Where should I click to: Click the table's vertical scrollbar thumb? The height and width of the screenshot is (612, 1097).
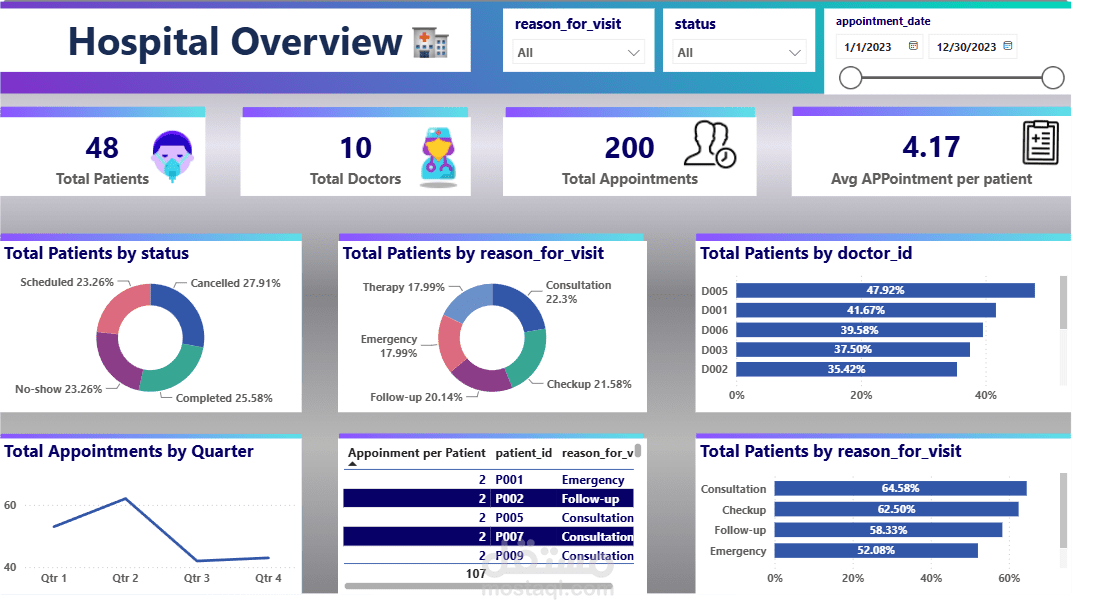pos(637,450)
